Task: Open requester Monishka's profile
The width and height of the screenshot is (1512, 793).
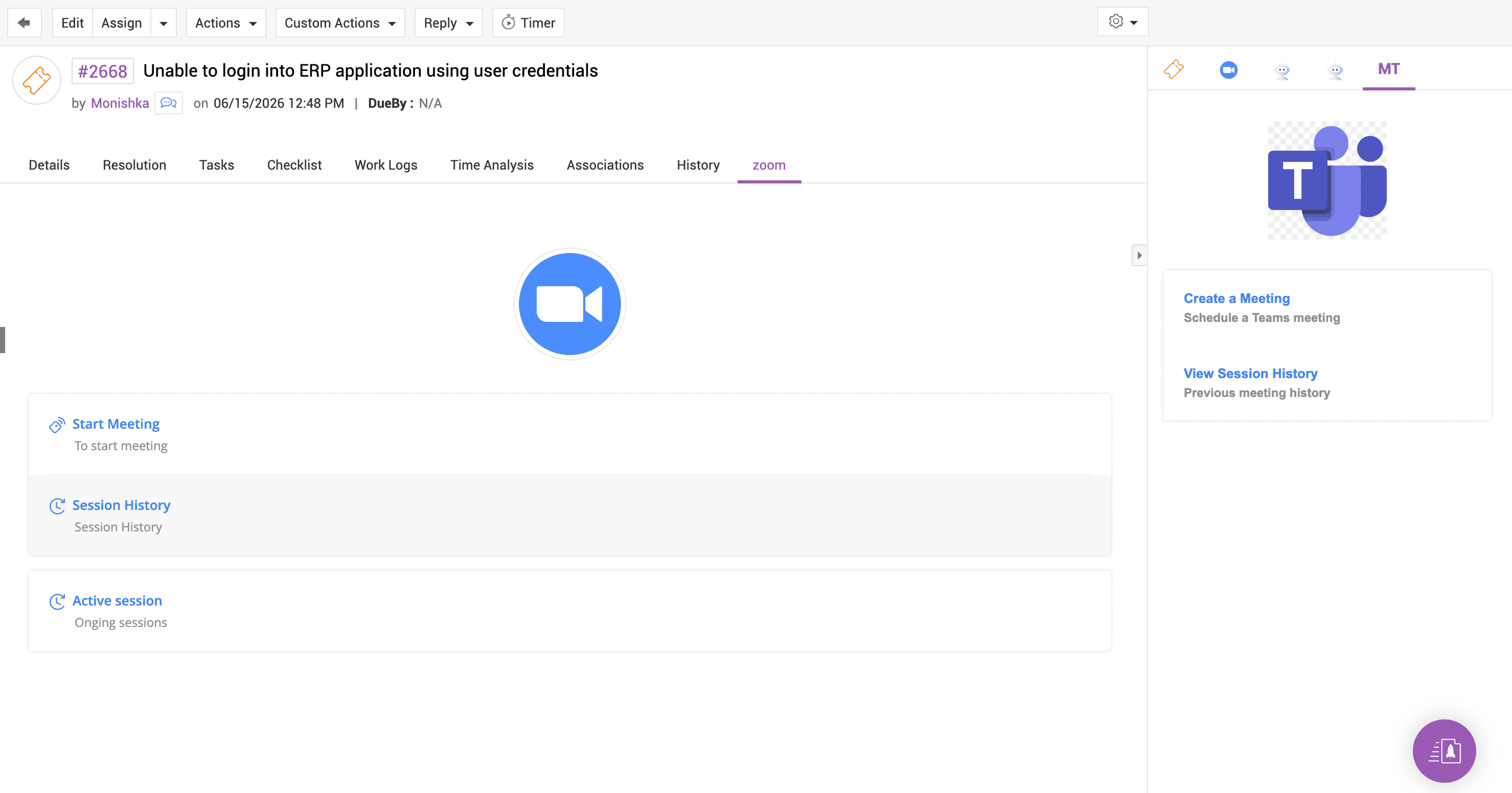Action: (x=120, y=103)
